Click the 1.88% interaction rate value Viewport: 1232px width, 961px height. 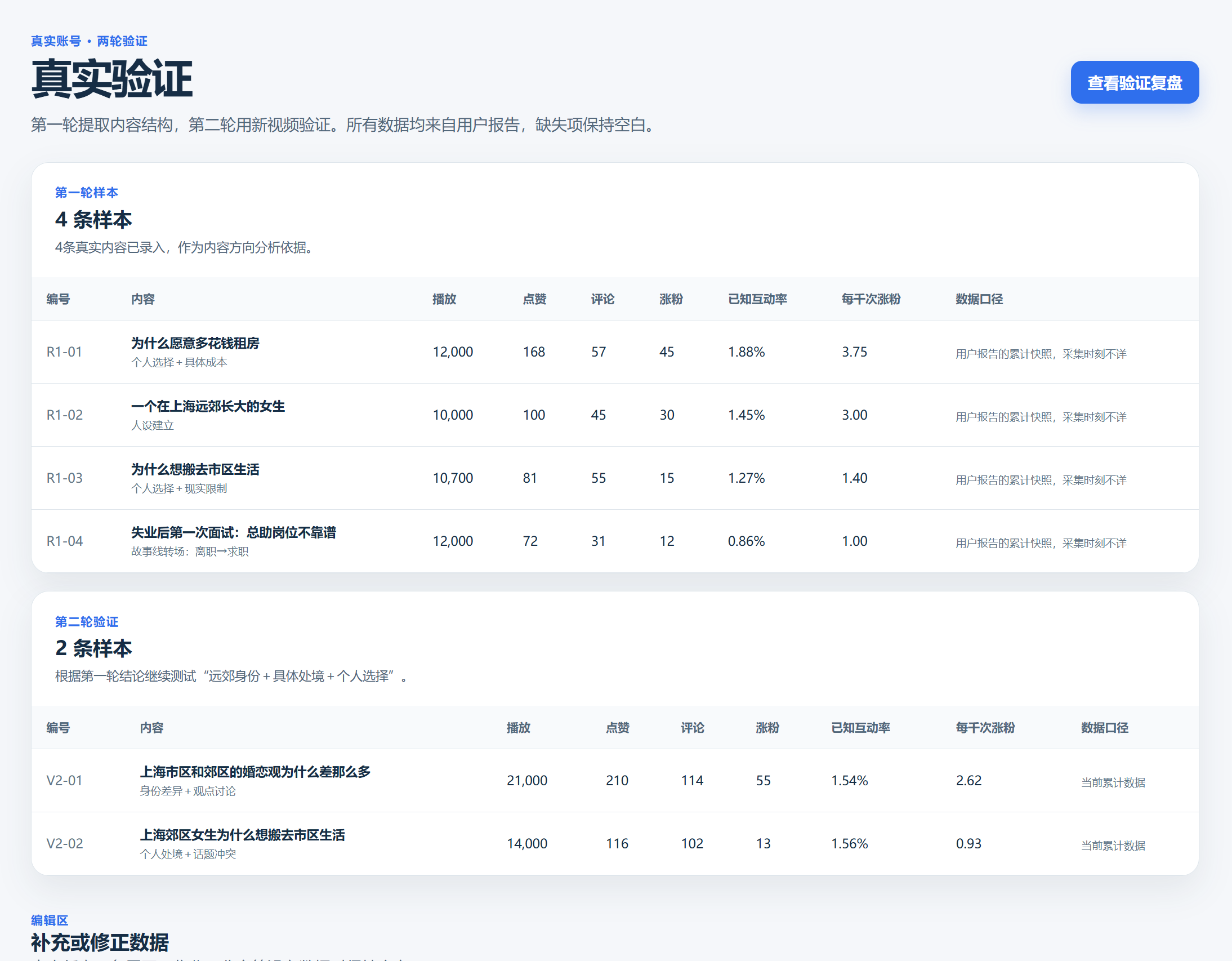[x=746, y=352]
